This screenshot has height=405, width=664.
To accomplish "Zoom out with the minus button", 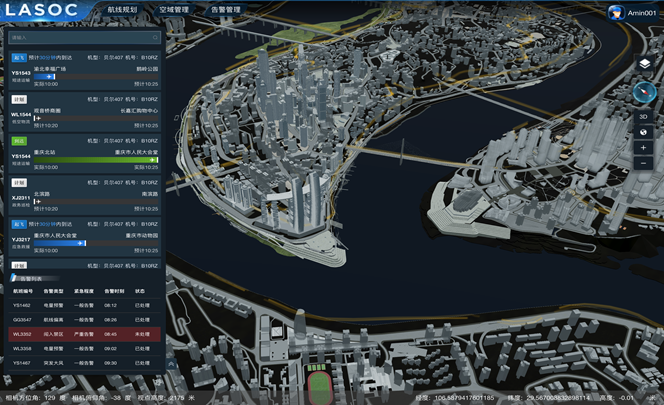I will [x=644, y=163].
